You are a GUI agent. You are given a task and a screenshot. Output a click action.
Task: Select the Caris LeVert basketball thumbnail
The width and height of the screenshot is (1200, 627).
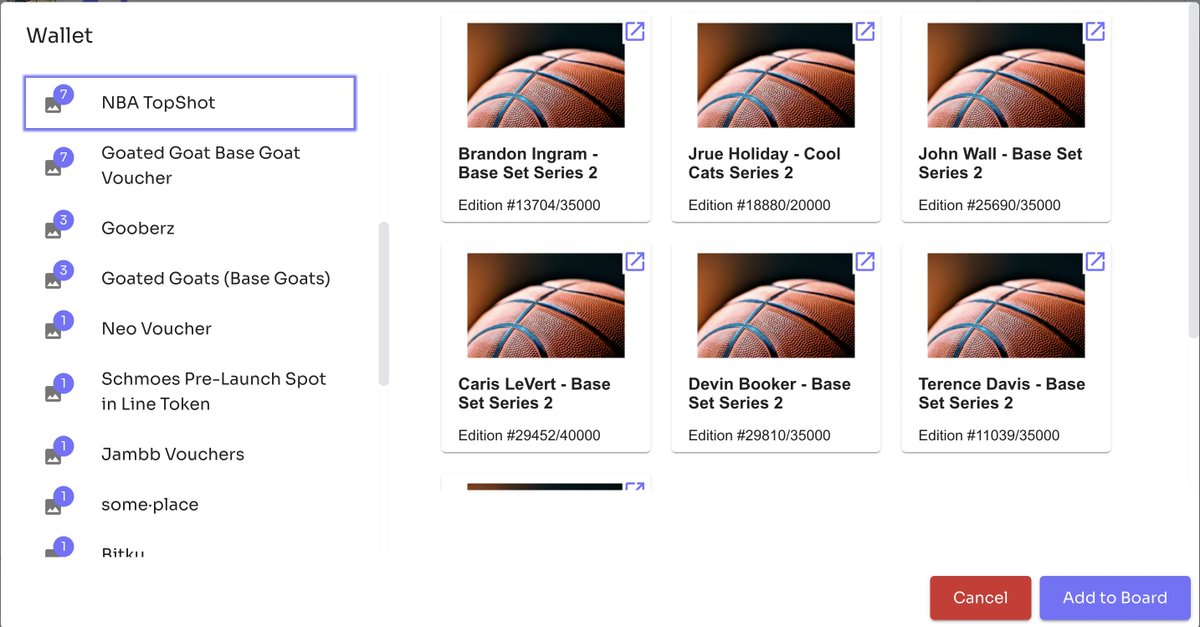coord(546,305)
